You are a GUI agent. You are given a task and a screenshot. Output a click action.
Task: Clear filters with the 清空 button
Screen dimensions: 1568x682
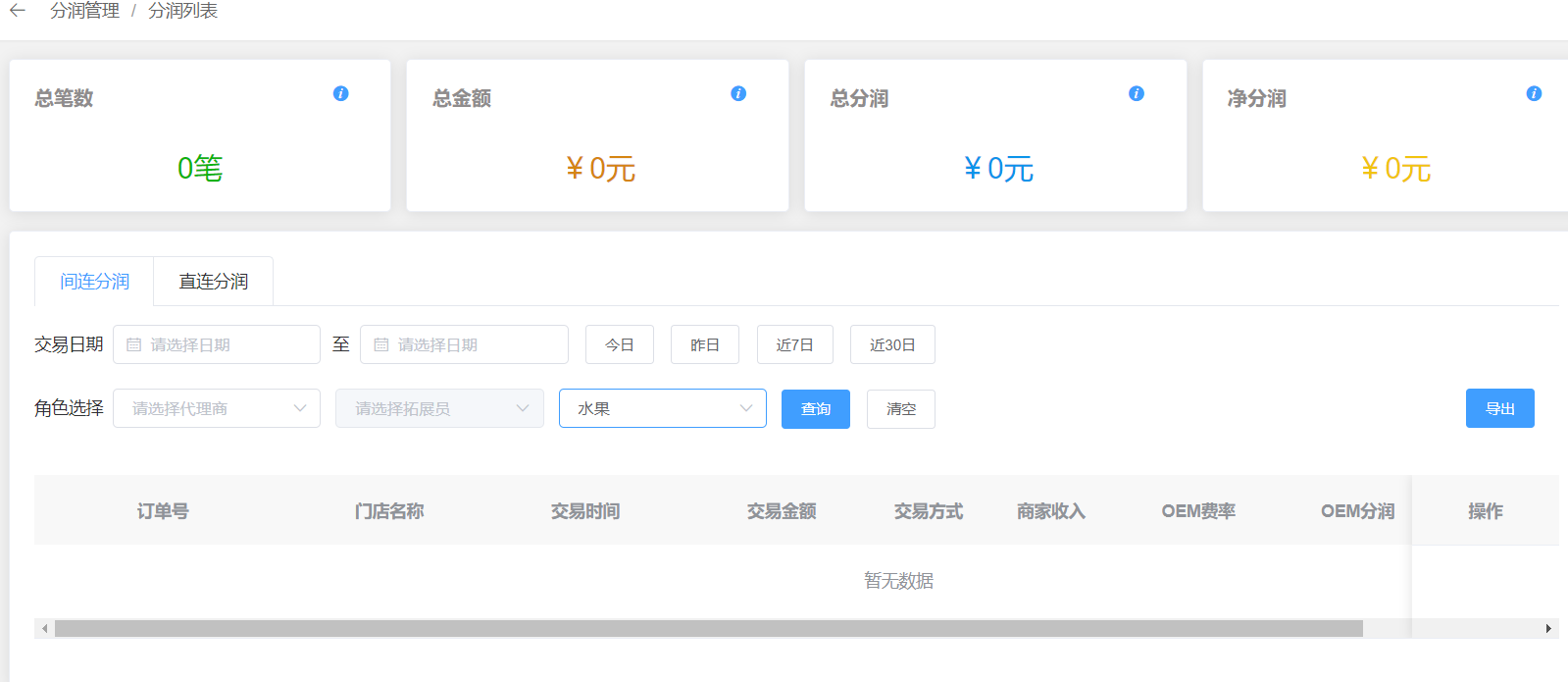[x=900, y=409]
